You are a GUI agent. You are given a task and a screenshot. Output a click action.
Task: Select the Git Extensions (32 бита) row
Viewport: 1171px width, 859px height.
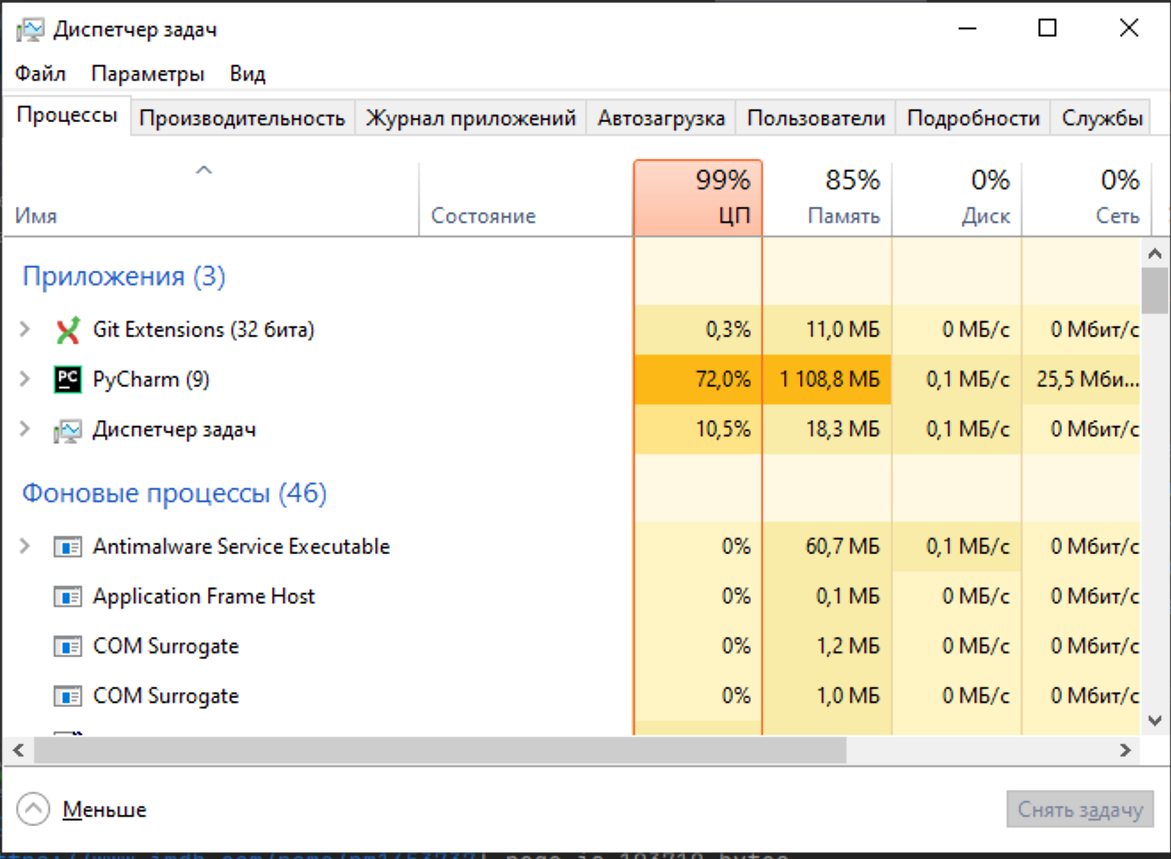pos(572,329)
